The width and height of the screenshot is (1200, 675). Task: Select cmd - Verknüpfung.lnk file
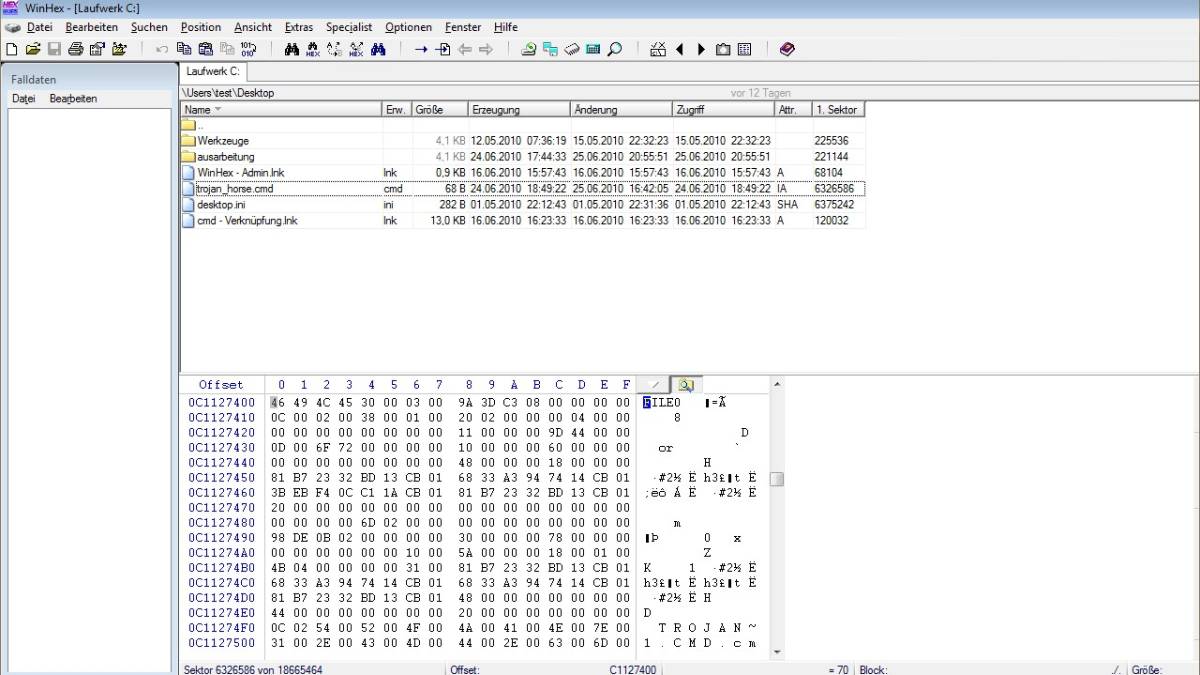pos(523,220)
